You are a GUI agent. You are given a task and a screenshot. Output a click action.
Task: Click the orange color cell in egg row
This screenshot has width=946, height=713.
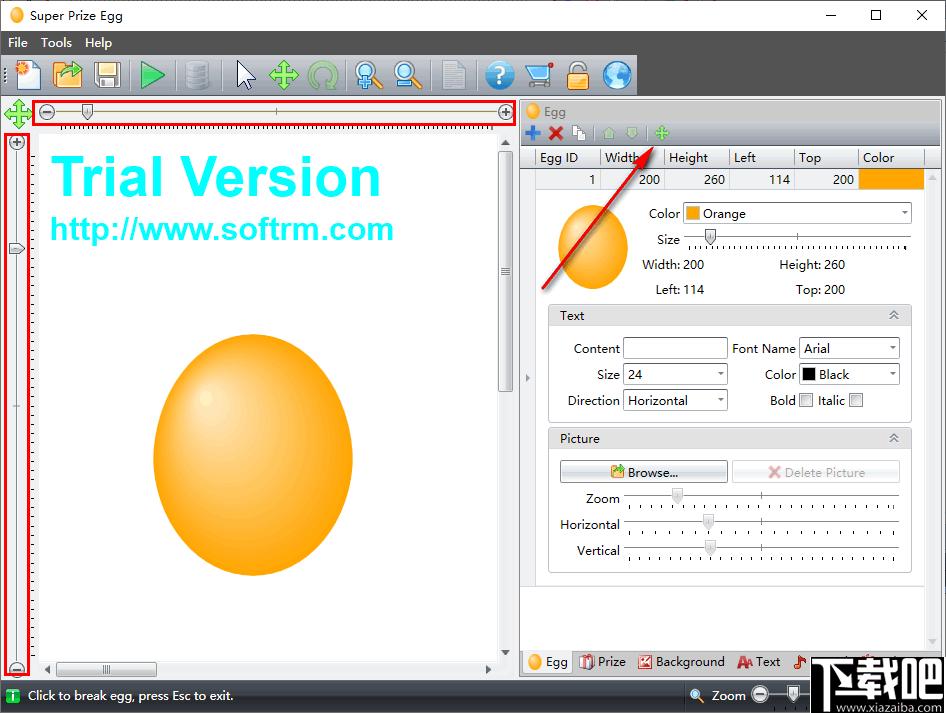click(x=891, y=179)
